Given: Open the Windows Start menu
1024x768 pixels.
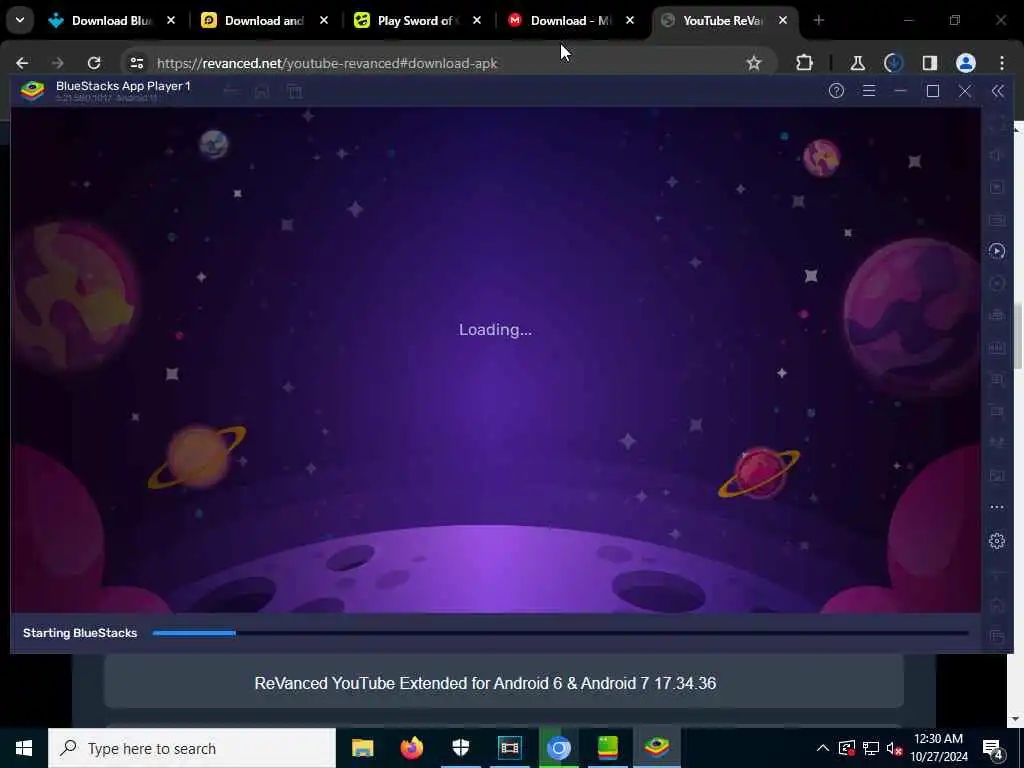Looking at the screenshot, I should (x=24, y=748).
